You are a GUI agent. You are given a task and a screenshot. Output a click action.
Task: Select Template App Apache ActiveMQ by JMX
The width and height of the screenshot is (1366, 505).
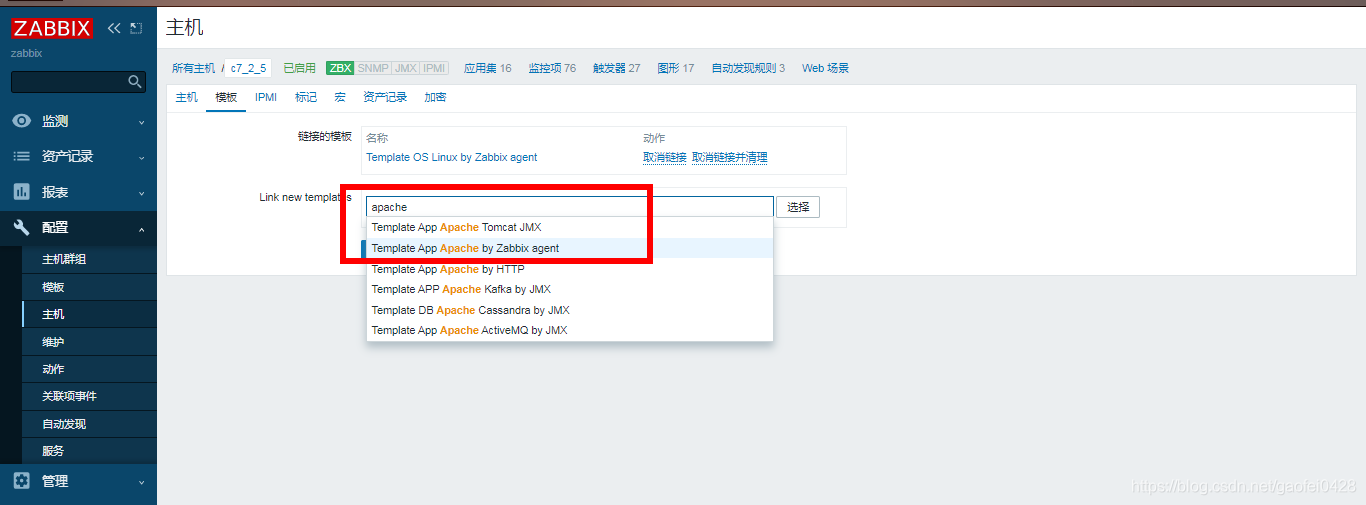[x=570, y=330]
